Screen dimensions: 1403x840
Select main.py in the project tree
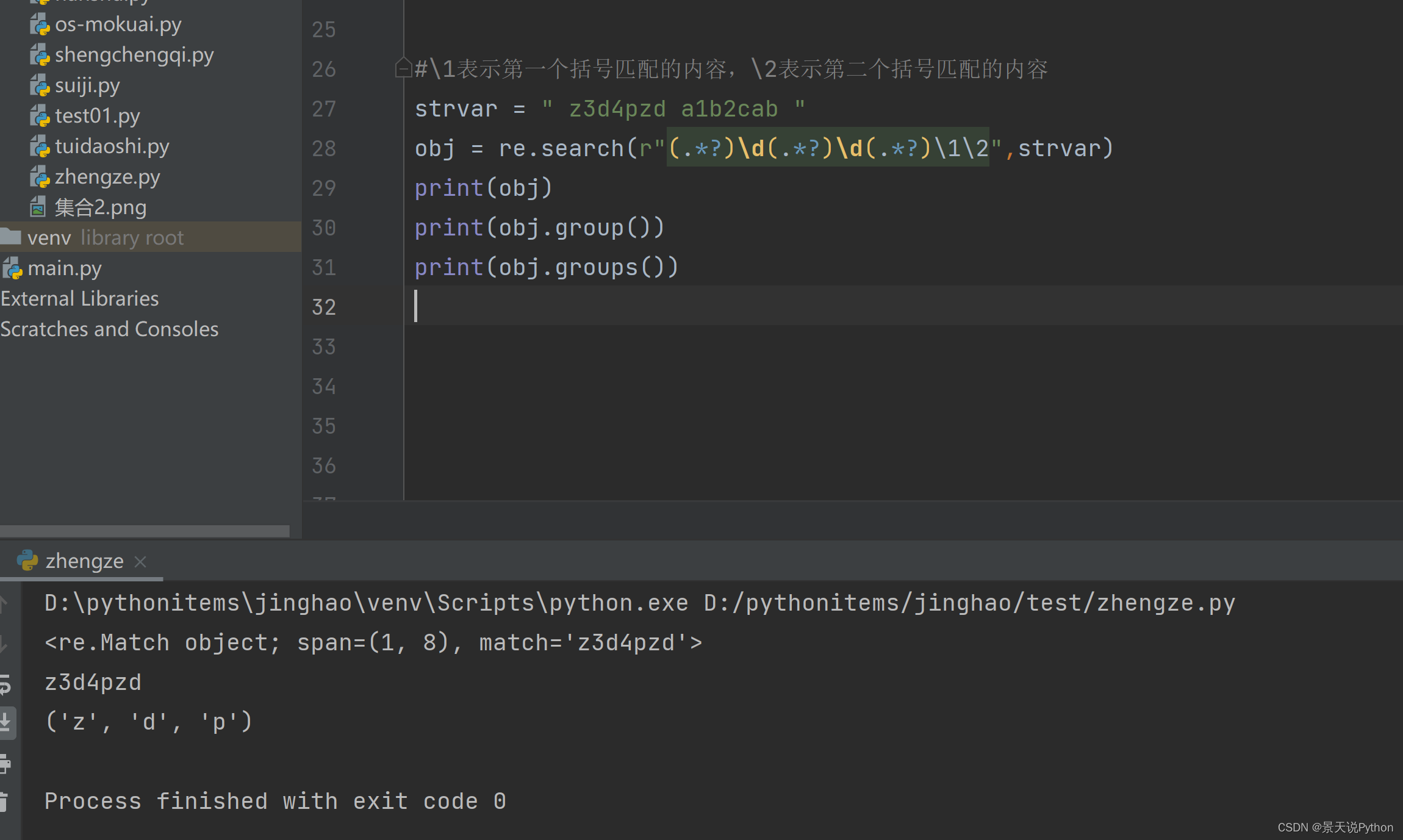[65, 268]
